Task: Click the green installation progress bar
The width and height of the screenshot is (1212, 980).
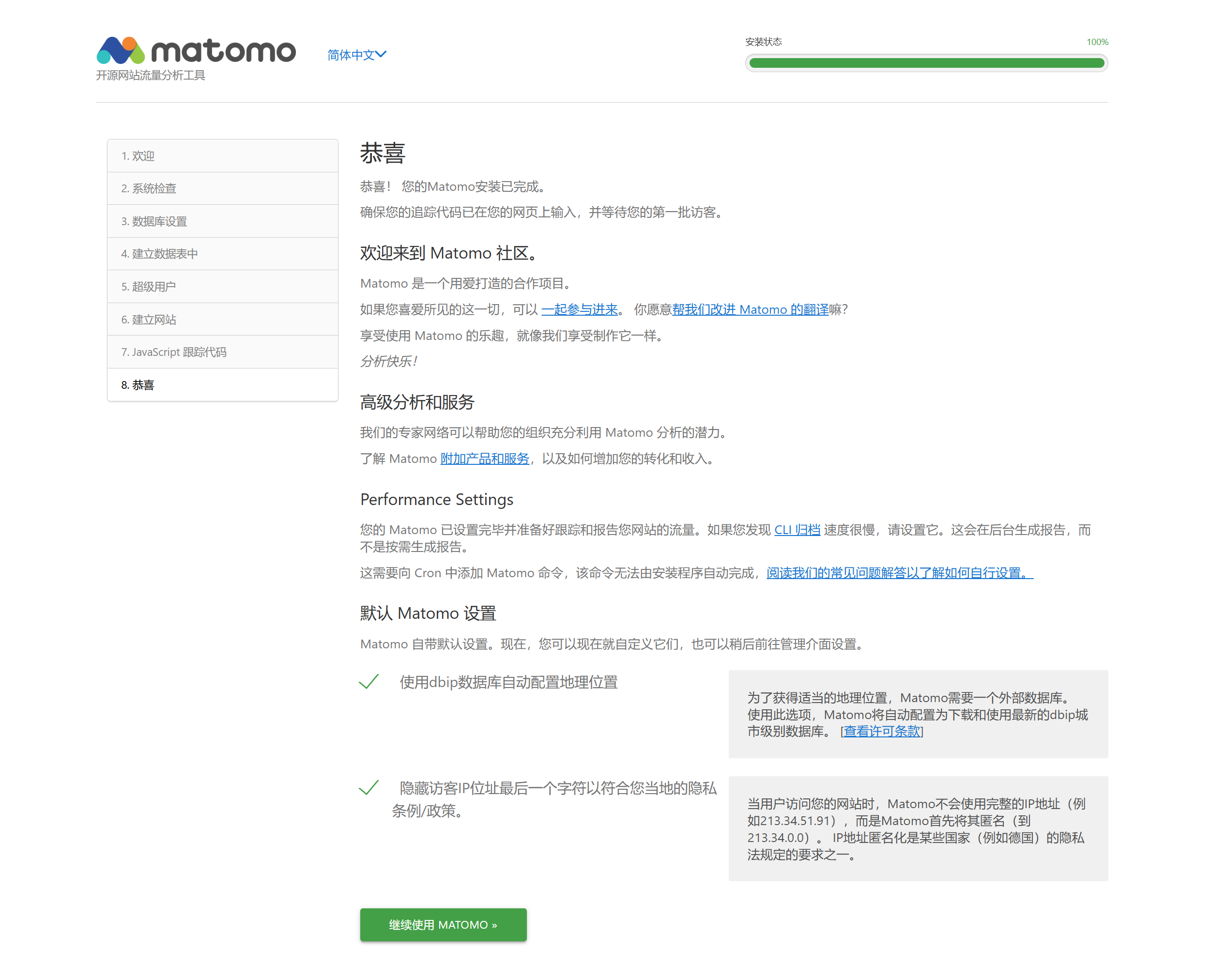Action: 926,63
